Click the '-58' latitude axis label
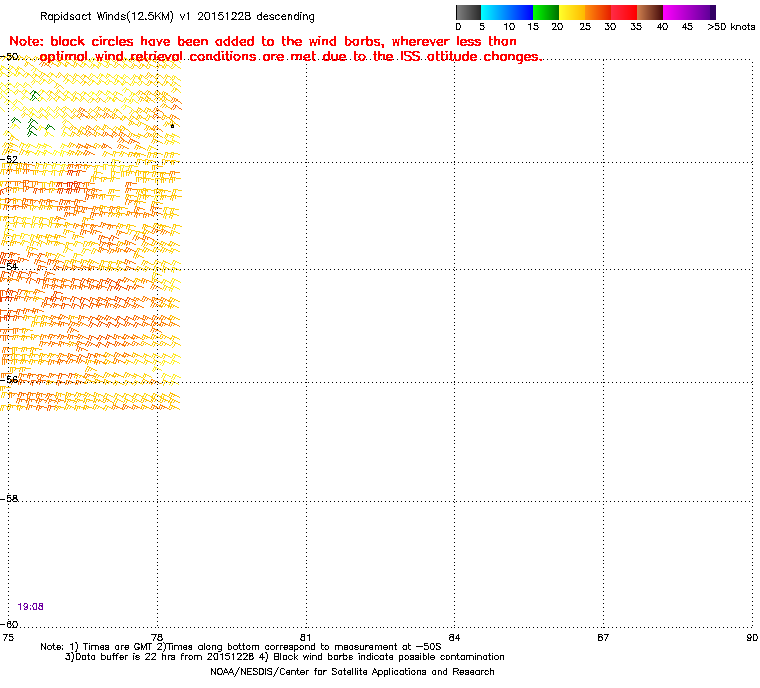760x688 pixels. (x=9, y=498)
